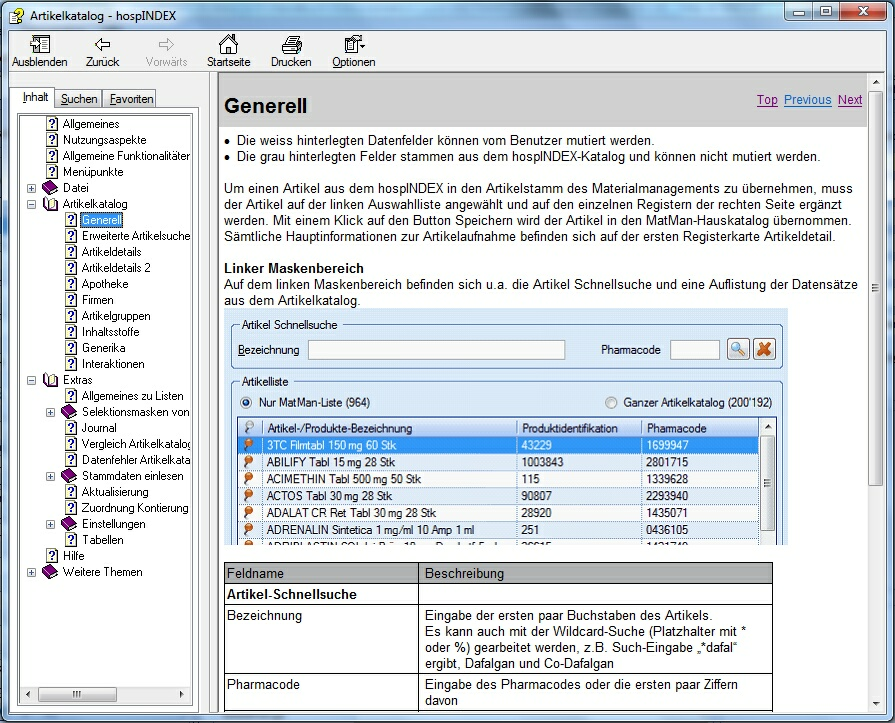Switch to the Favoriten tab
This screenshot has width=895, height=723.
tap(132, 99)
